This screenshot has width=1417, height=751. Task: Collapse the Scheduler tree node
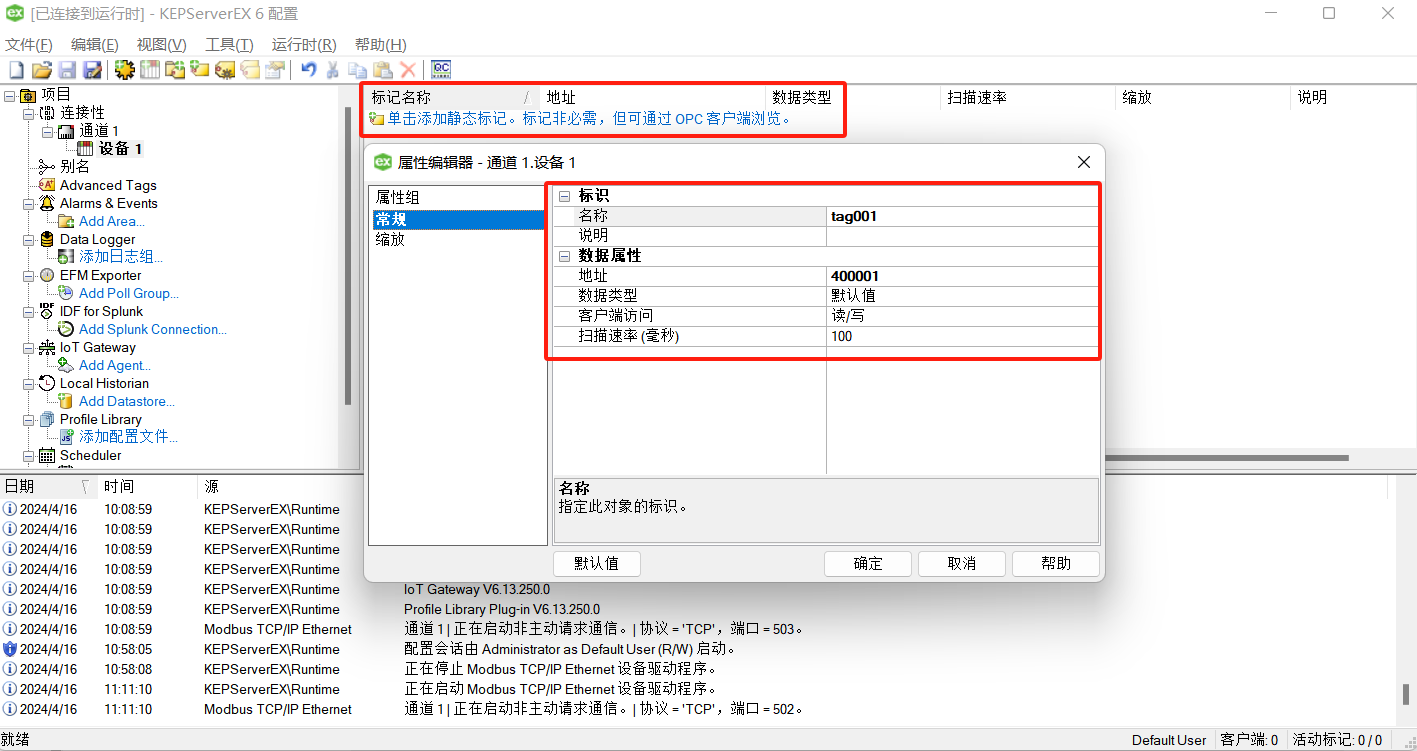click(x=29, y=455)
